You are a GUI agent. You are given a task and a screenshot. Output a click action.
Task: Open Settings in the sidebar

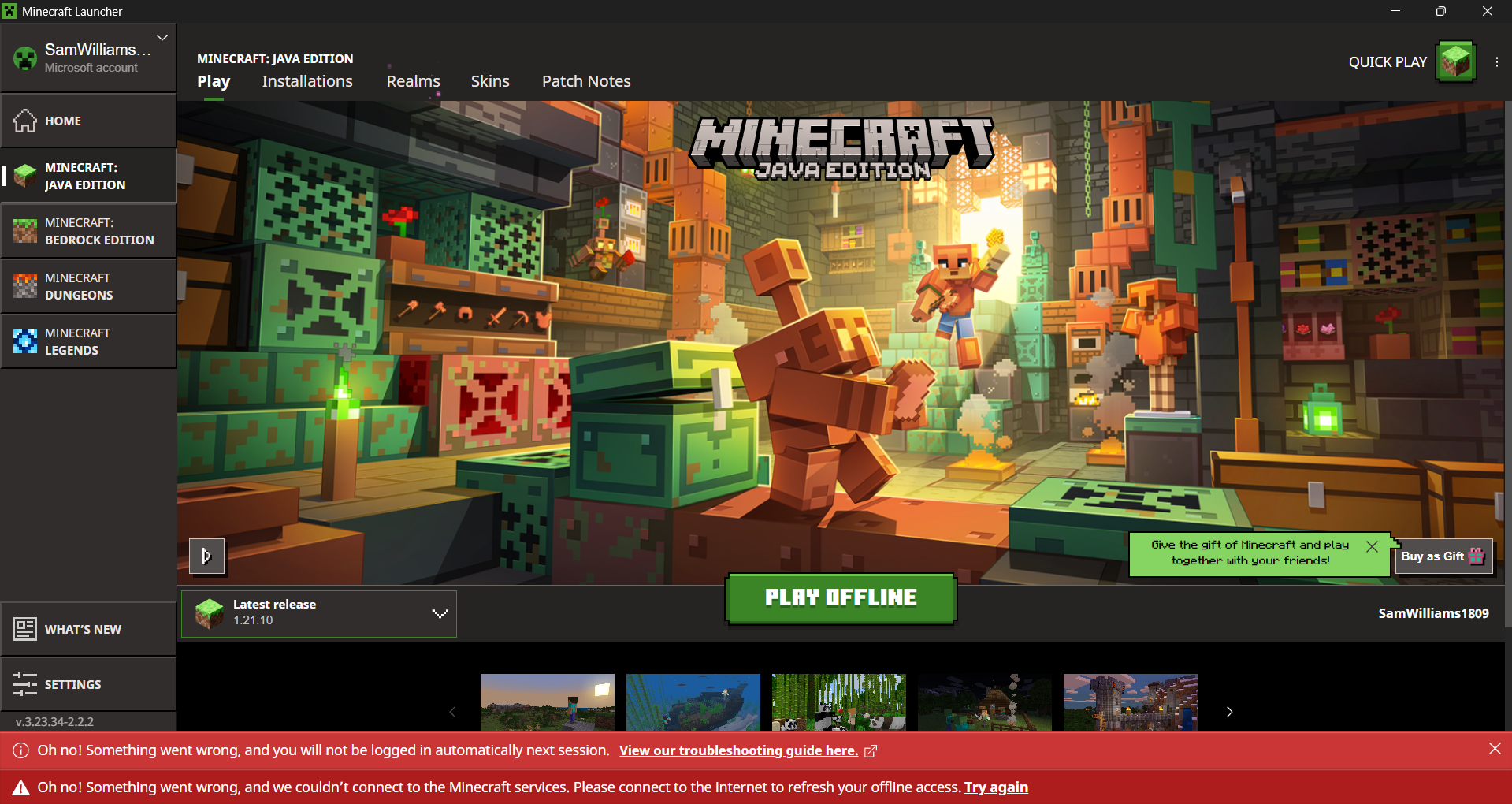coord(88,684)
